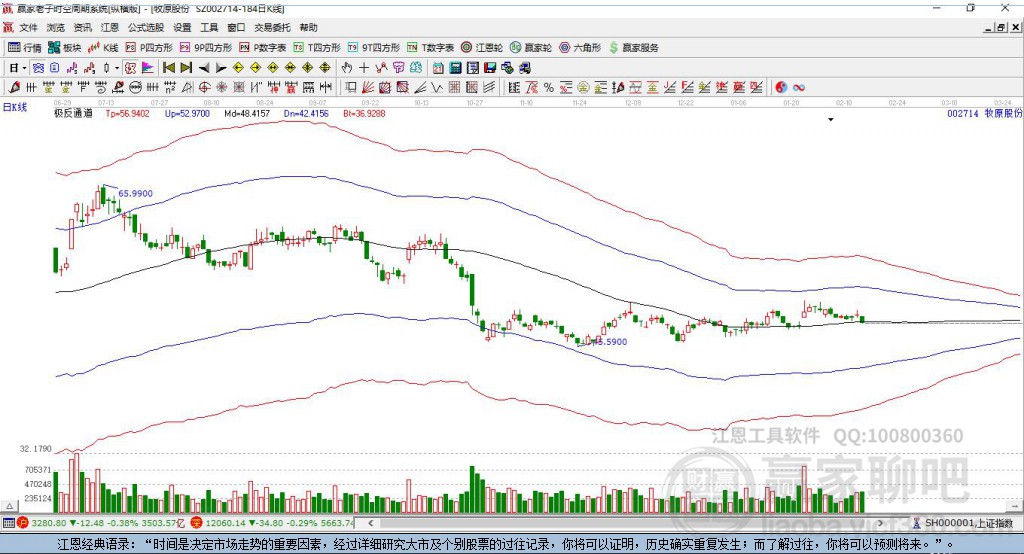The width and height of the screenshot is (1024, 554).
Task: Click the 深 Shenzhen index status badge
Action: point(197,523)
